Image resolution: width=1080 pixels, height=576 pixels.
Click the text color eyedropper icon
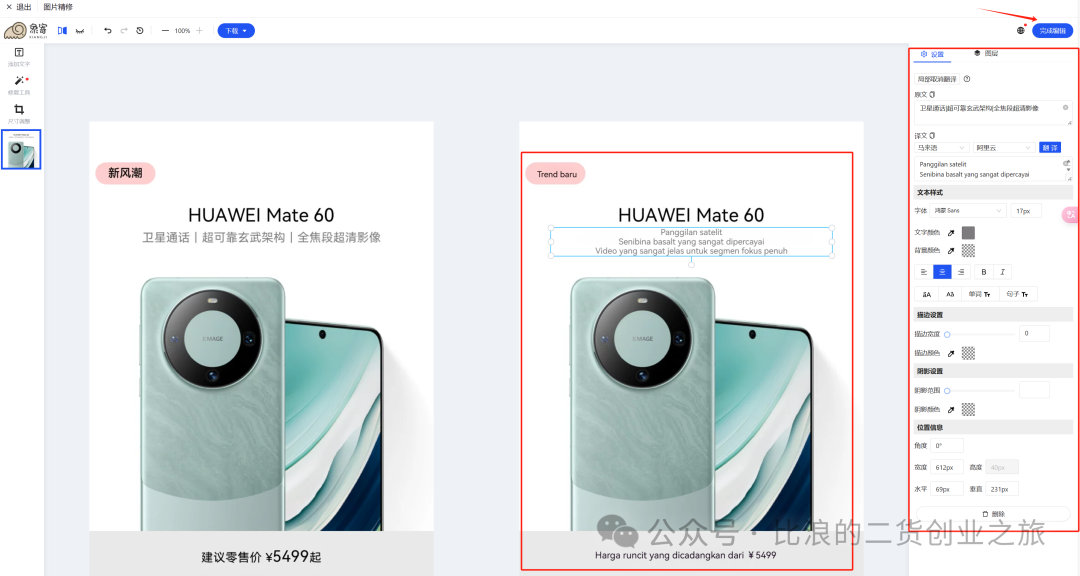coord(951,233)
